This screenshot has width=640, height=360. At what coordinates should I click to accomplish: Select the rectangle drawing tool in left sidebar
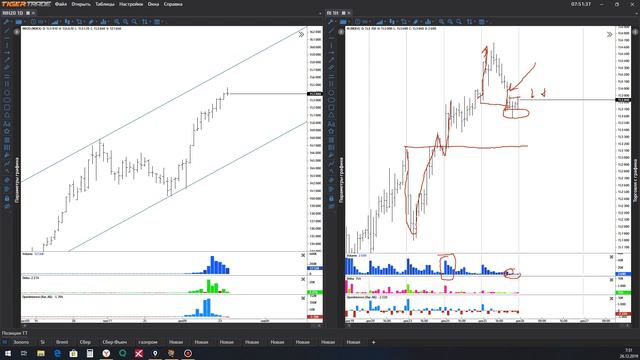tap(7, 108)
